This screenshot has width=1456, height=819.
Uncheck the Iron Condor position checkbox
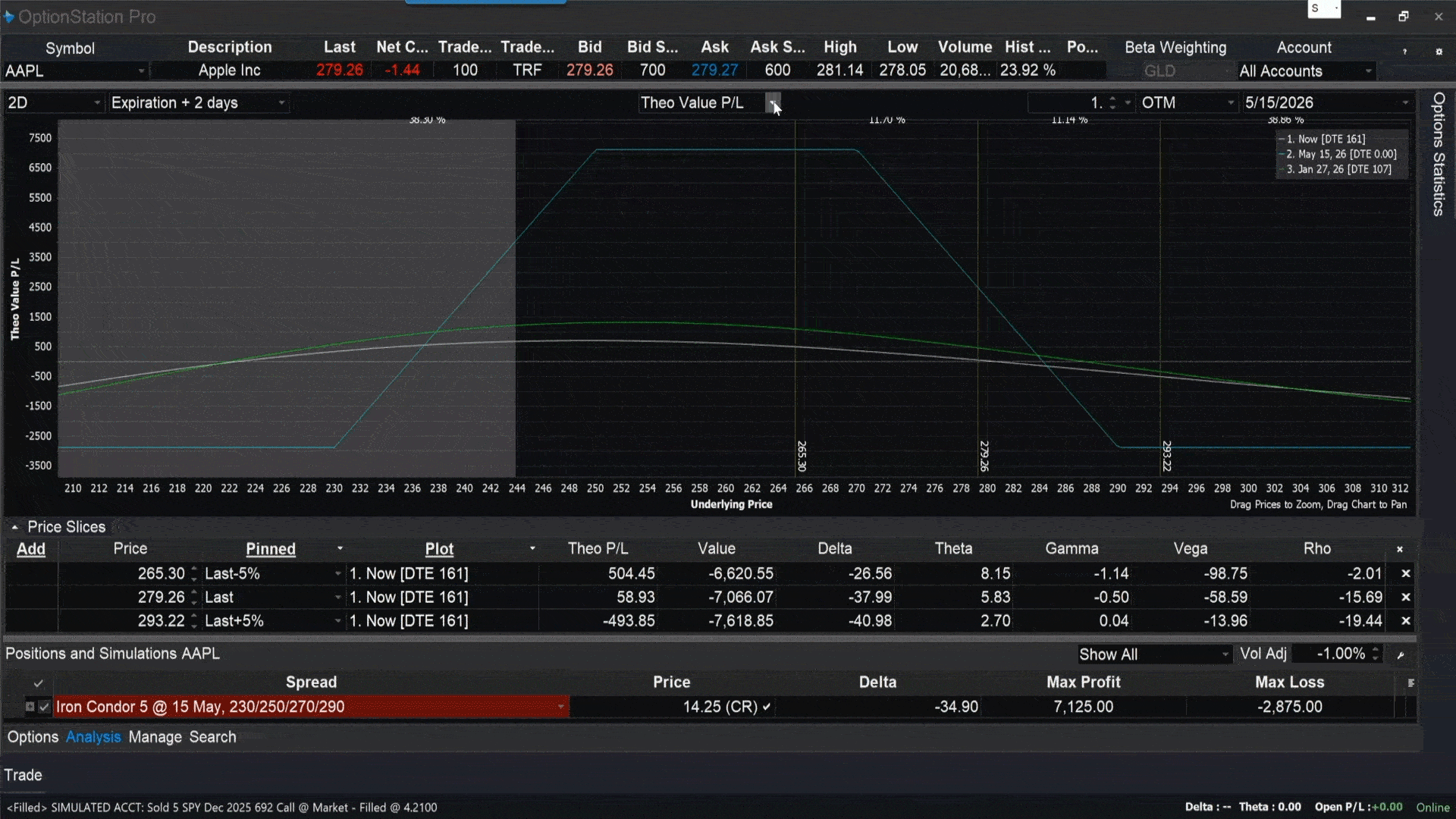(45, 707)
